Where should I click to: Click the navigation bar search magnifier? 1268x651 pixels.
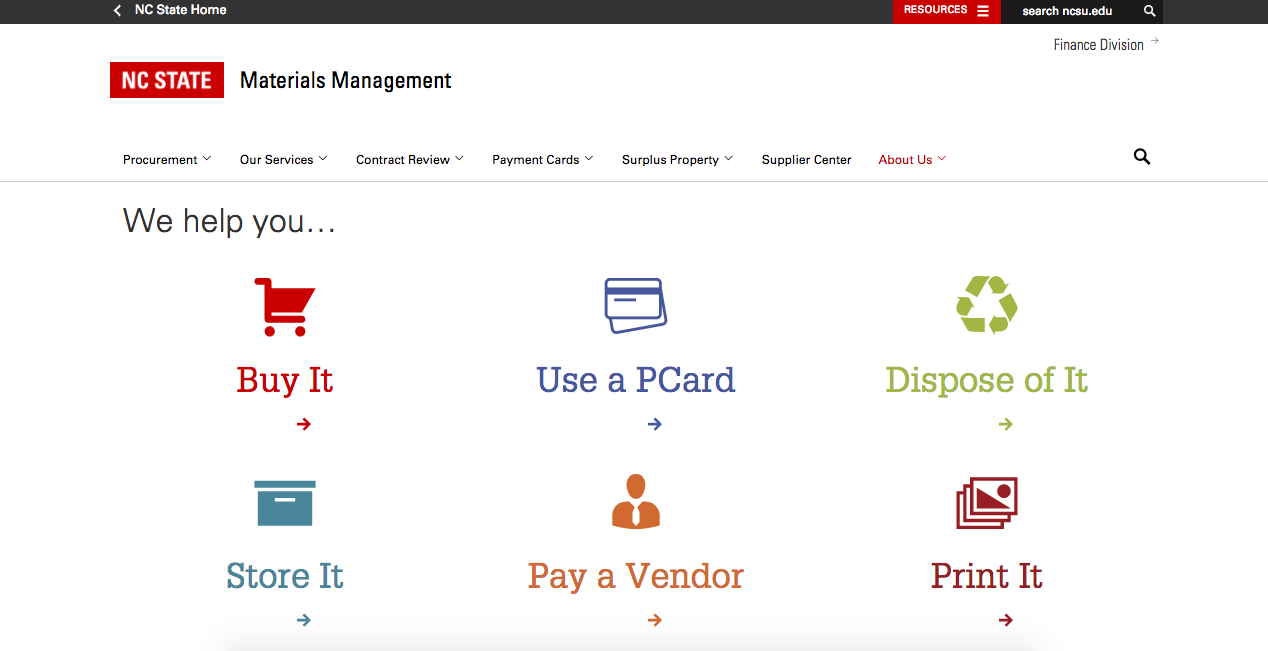tap(1142, 157)
